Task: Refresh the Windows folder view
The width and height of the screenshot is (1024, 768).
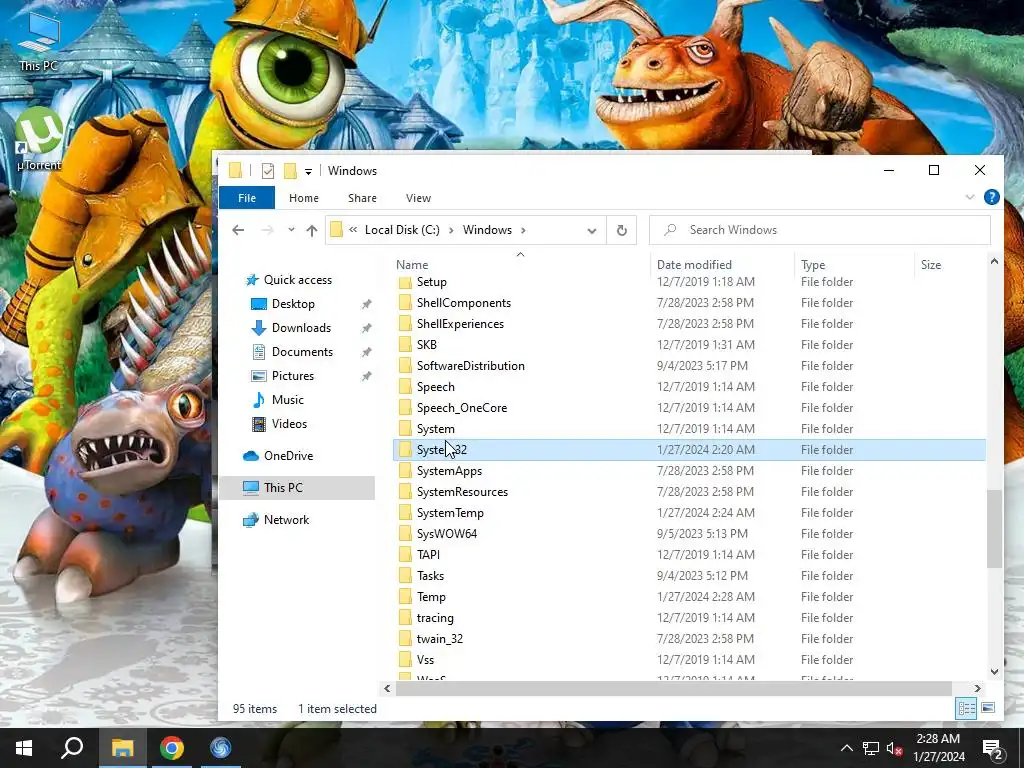Action: tap(622, 231)
